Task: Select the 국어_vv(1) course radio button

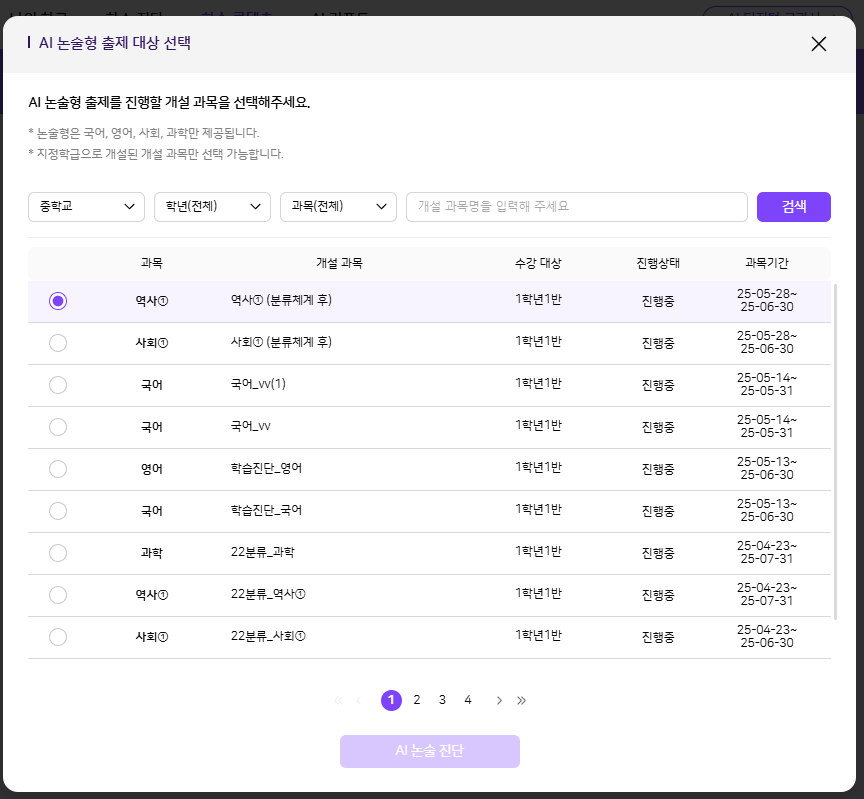Action: [58, 385]
